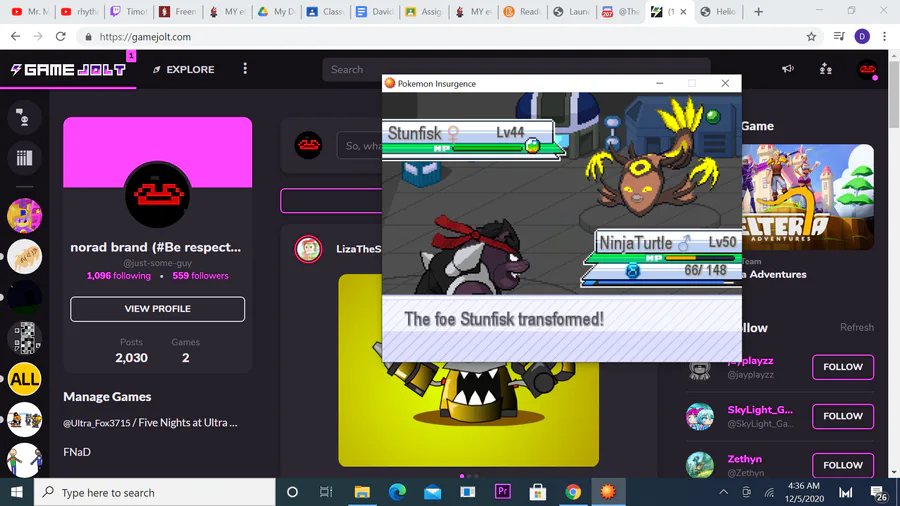Image resolution: width=900 pixels, height=506 pixels.
Task: Click the Windows taskbar search box
Action: pyautogui.click(x=155, y=492)
